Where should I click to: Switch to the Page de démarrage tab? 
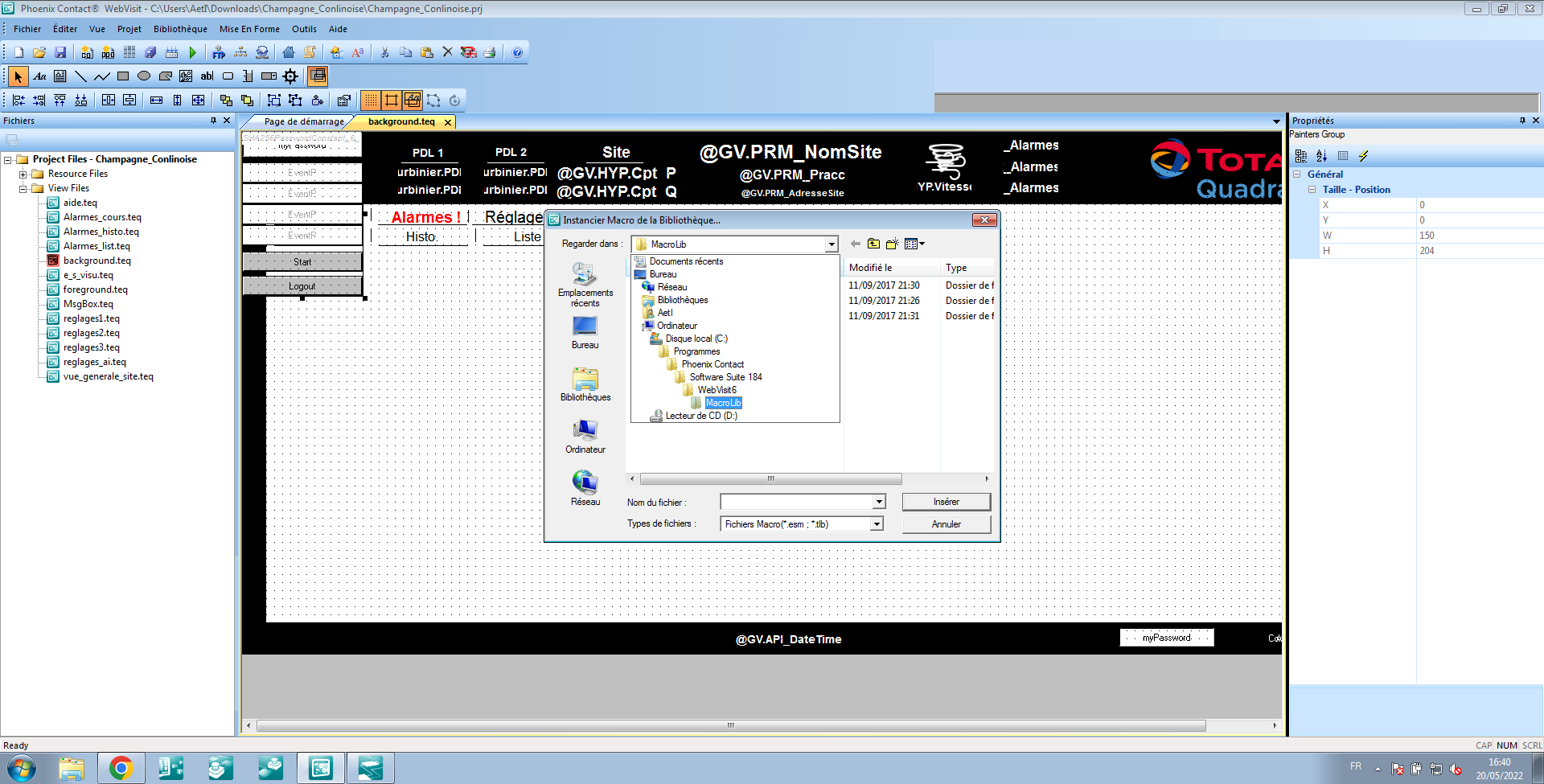tap(303, 122)
